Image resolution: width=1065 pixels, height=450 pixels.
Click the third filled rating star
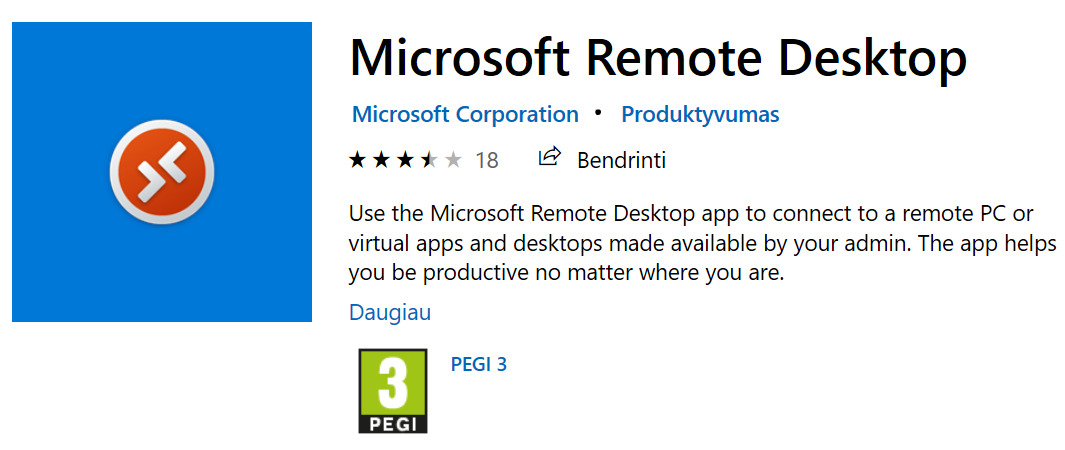(405, 161)
